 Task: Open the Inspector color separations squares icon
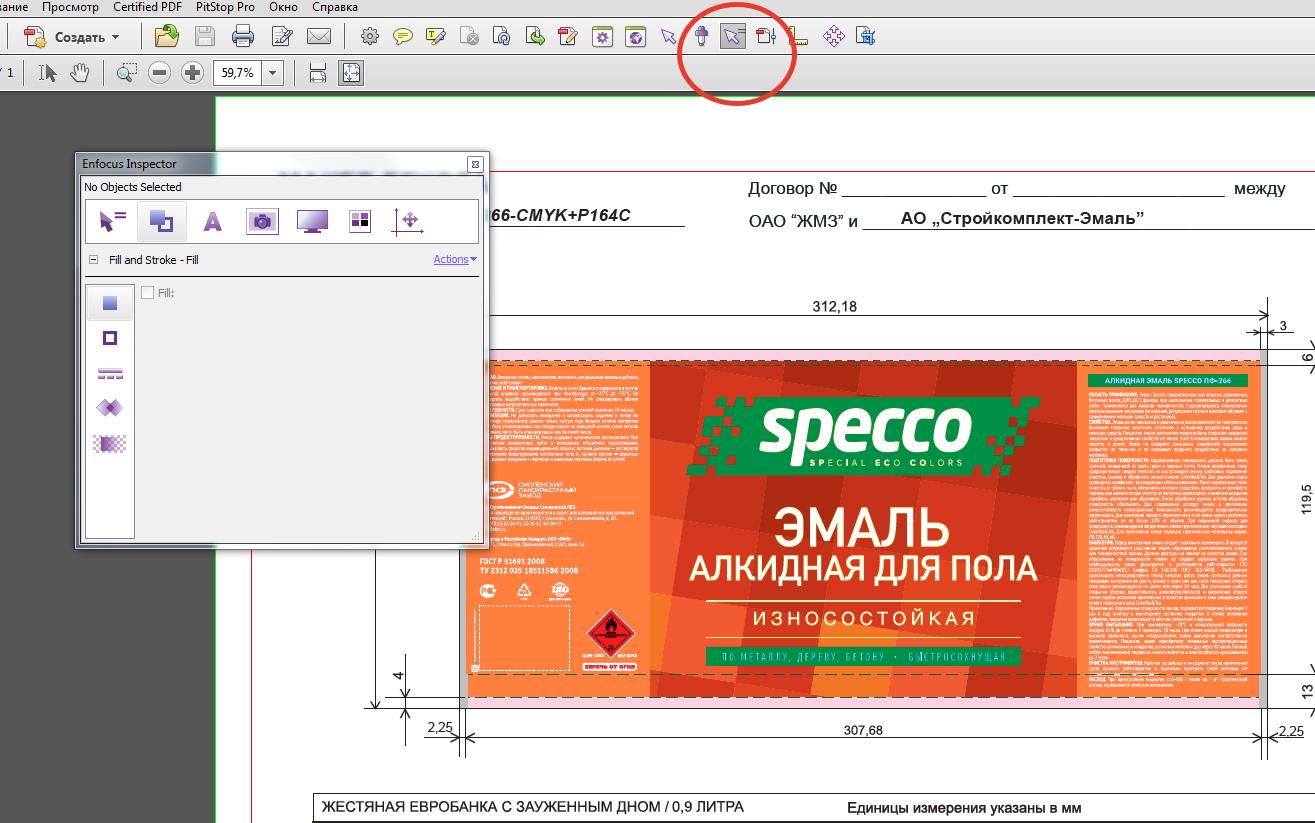pos(360,221)
